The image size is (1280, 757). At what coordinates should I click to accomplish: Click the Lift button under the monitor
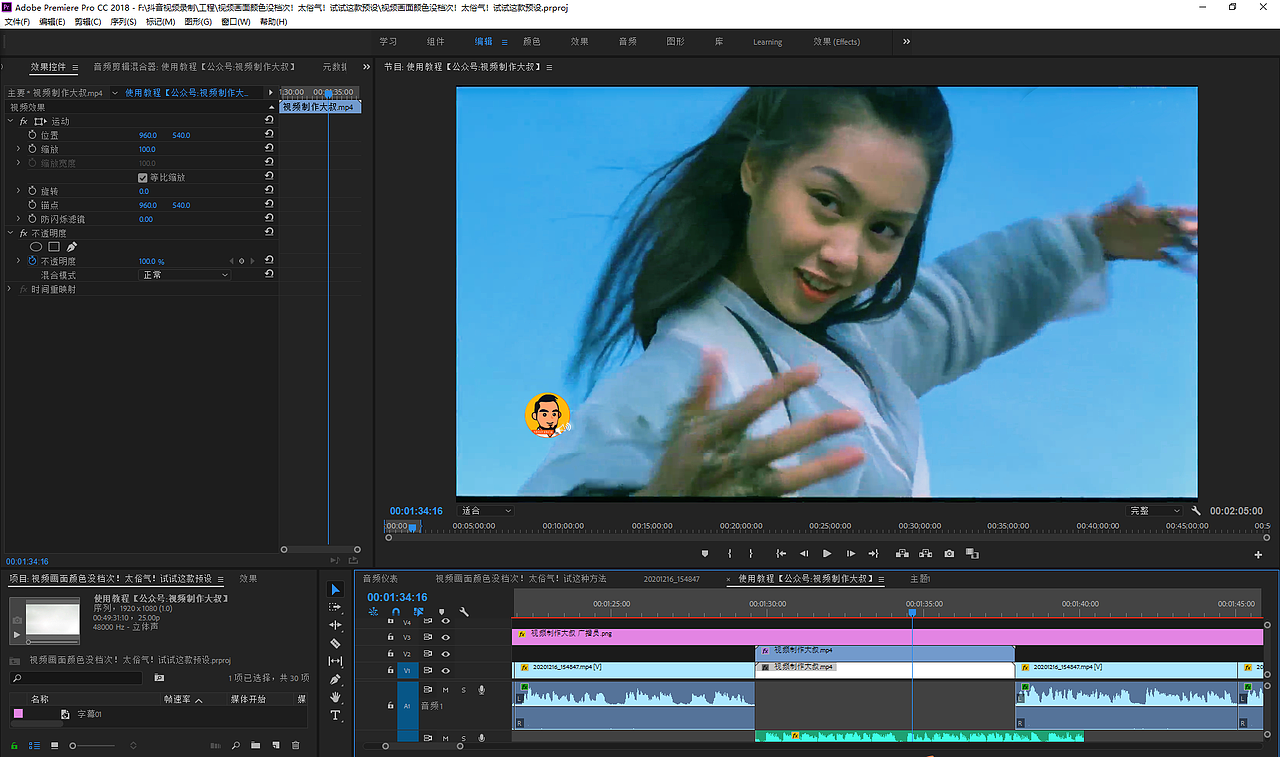pyautogui.click(x=902, y=553)
